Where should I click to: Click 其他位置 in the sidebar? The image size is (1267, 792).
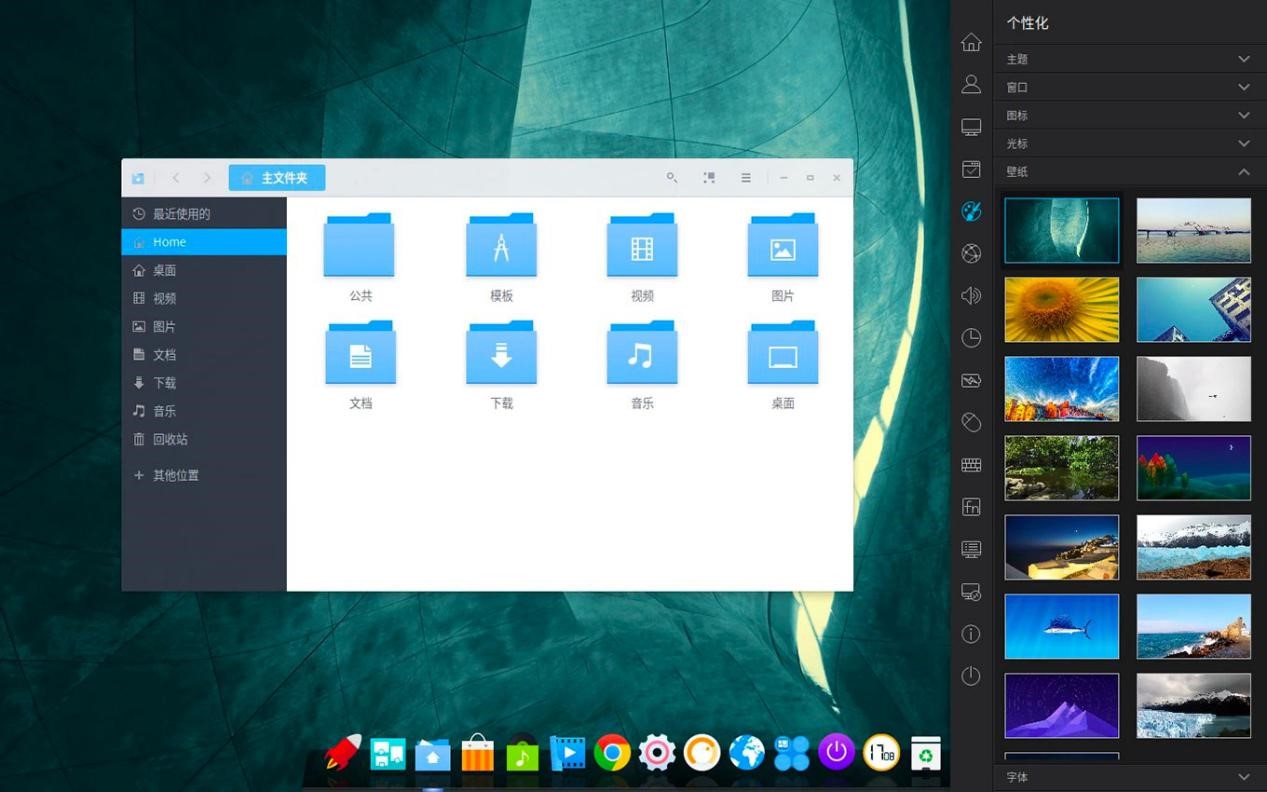[x=176, y=476]
